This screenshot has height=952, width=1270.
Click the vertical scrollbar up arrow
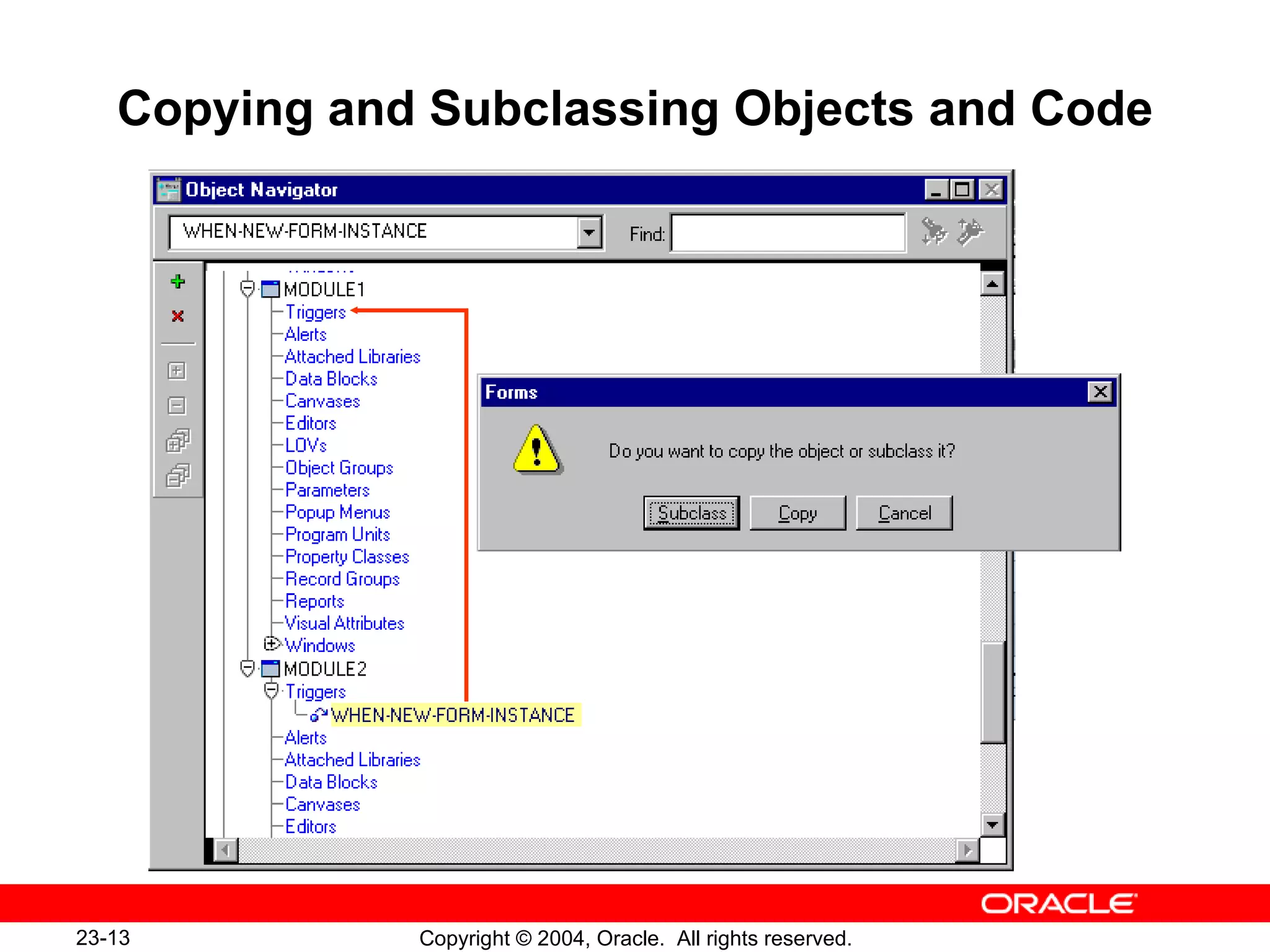(992, 284)
